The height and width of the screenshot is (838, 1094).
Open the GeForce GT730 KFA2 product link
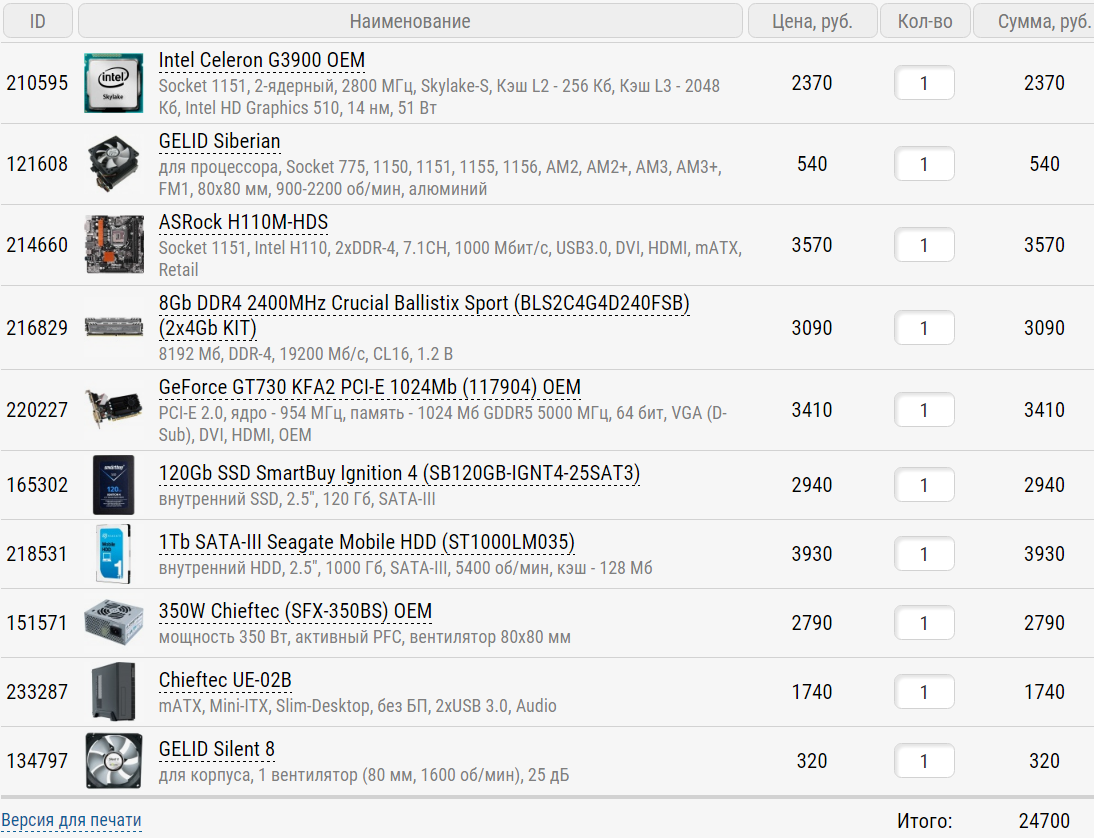click(370, 387)
